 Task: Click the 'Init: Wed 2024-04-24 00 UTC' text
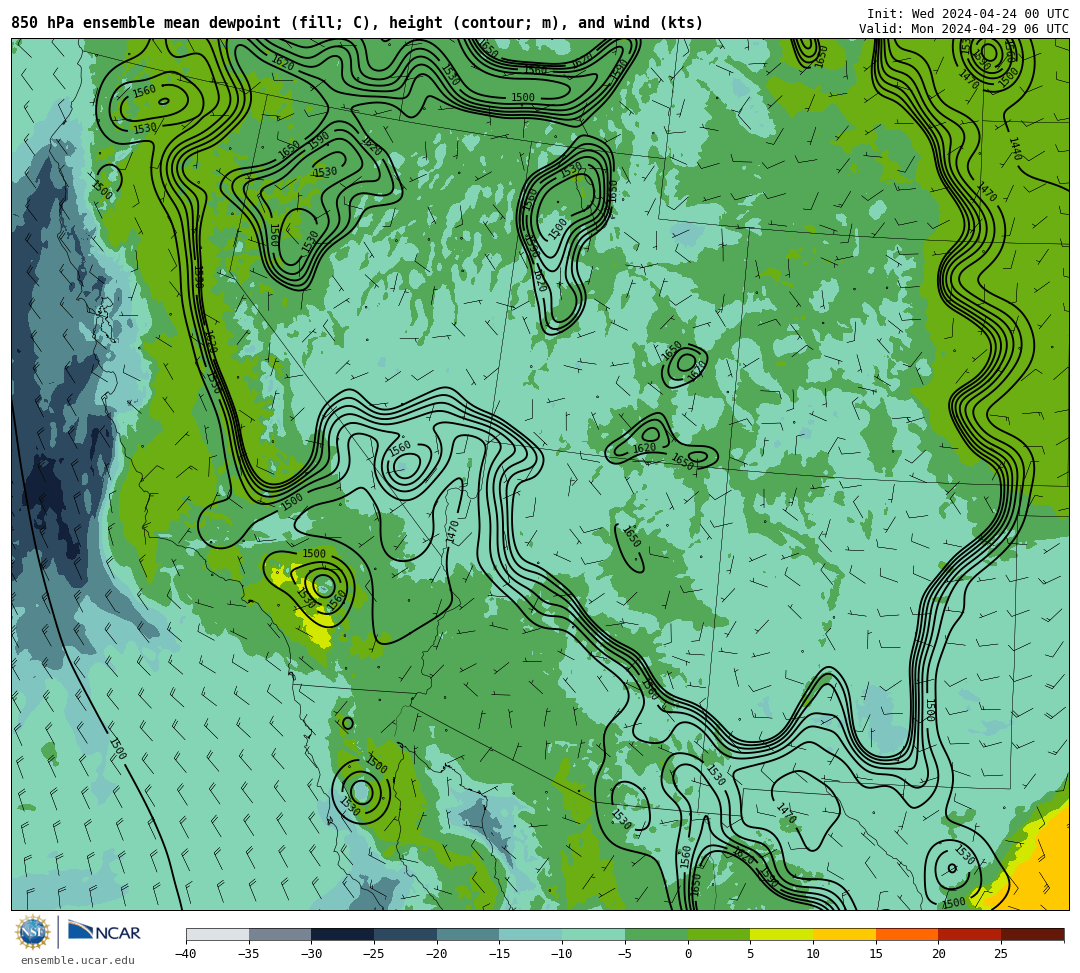pyautogui.click(x=968, y=14)
